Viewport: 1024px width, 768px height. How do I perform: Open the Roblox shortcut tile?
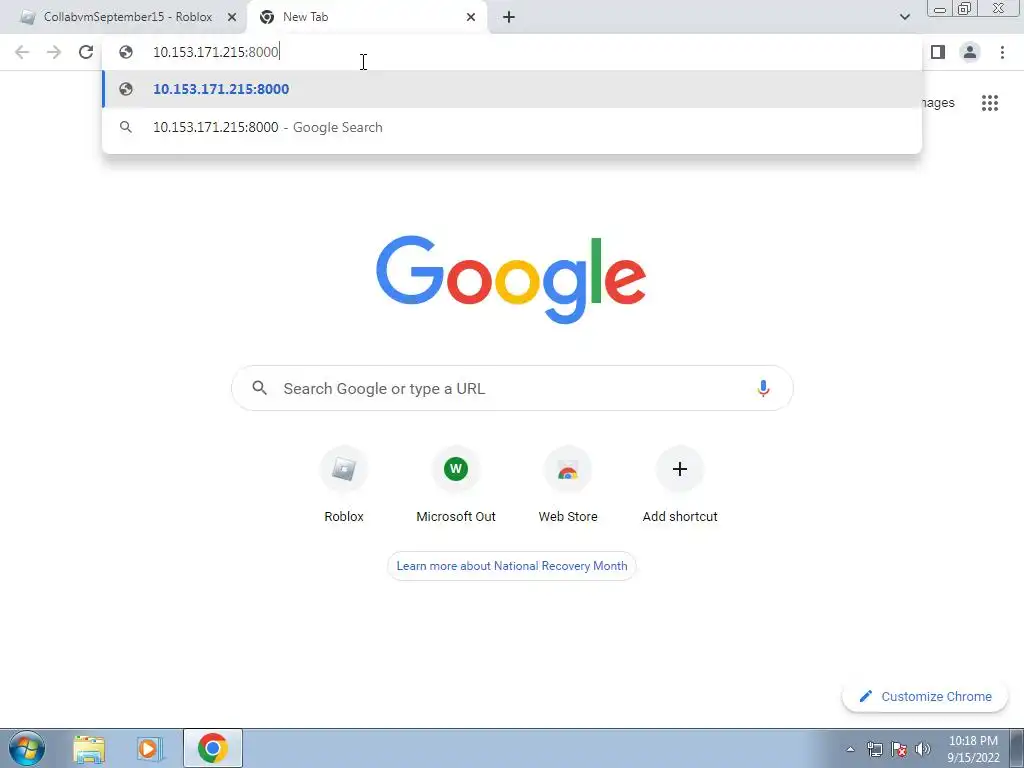pos(344,485)
